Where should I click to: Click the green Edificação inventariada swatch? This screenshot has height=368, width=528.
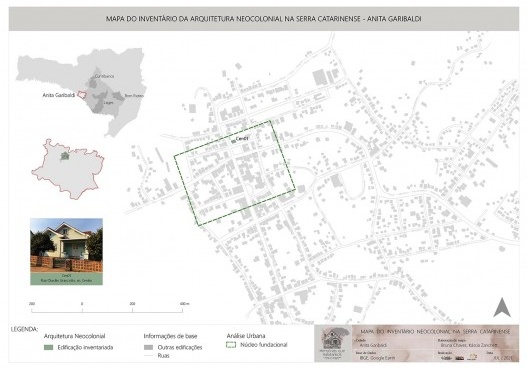(48, 347)
